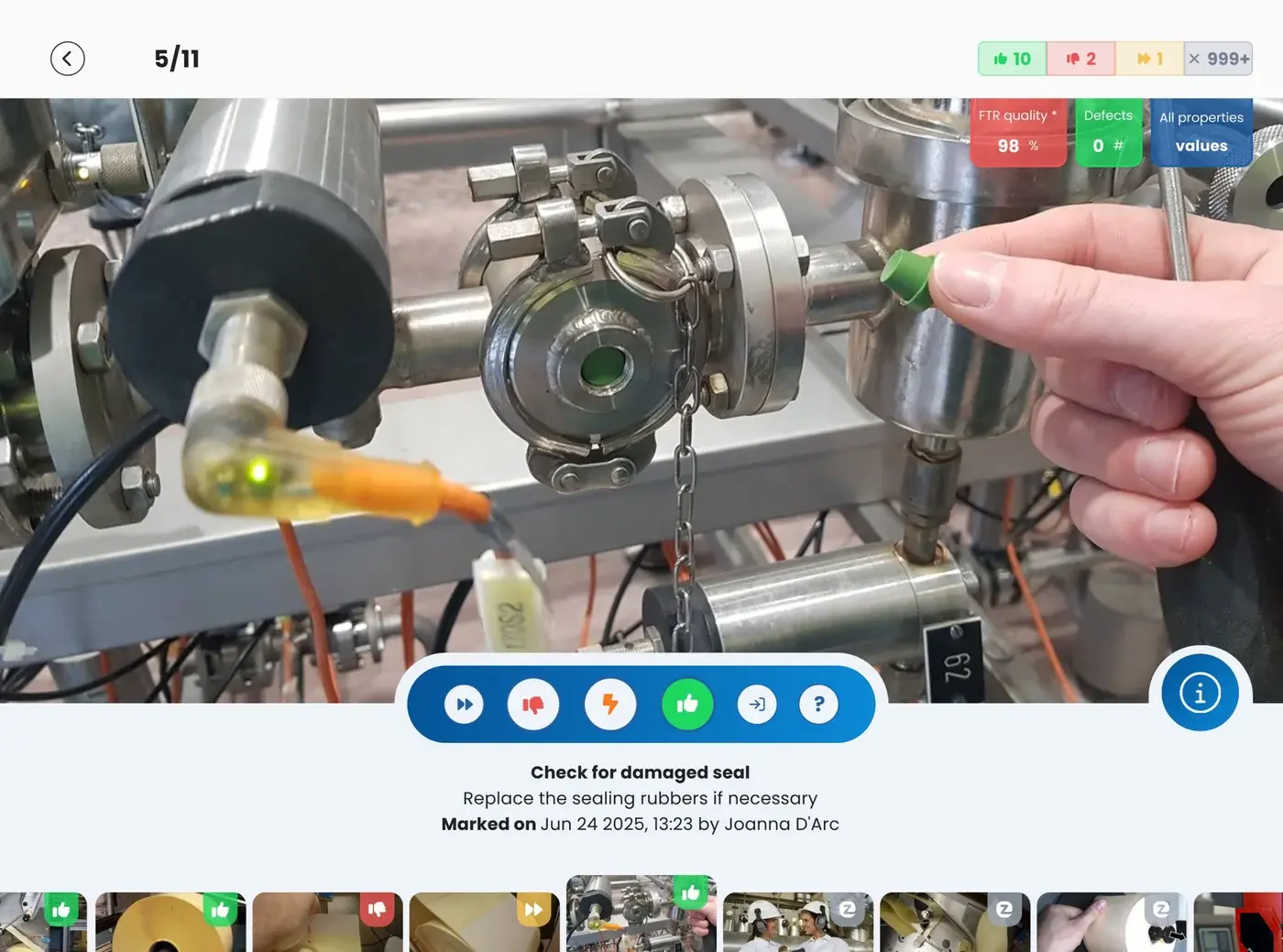This screenshot has height=952, width=1283.
Task: Open help with question mark button
Action: 819,705
